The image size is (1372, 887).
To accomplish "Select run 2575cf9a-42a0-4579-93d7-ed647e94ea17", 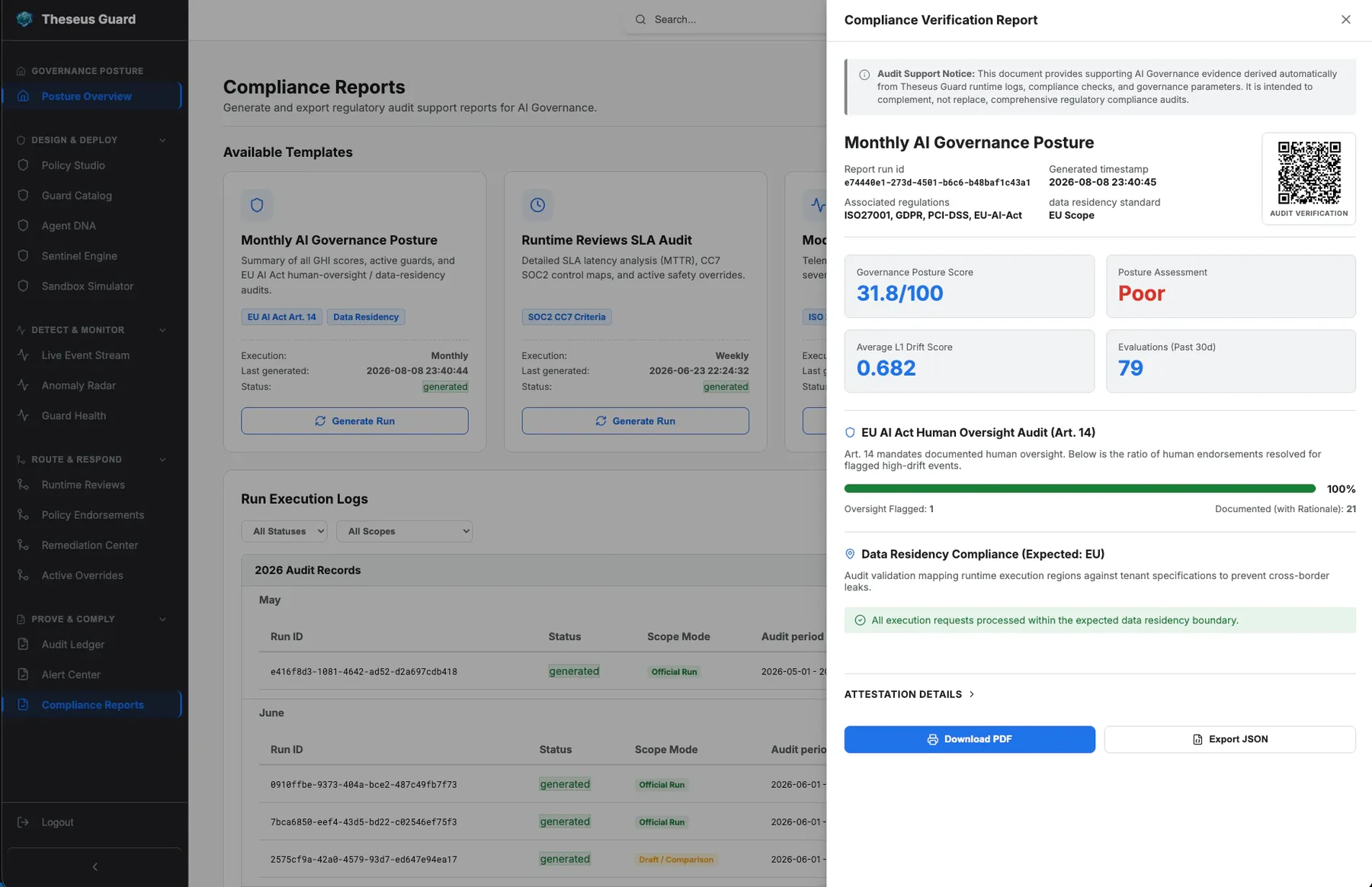I will point(364,859).
